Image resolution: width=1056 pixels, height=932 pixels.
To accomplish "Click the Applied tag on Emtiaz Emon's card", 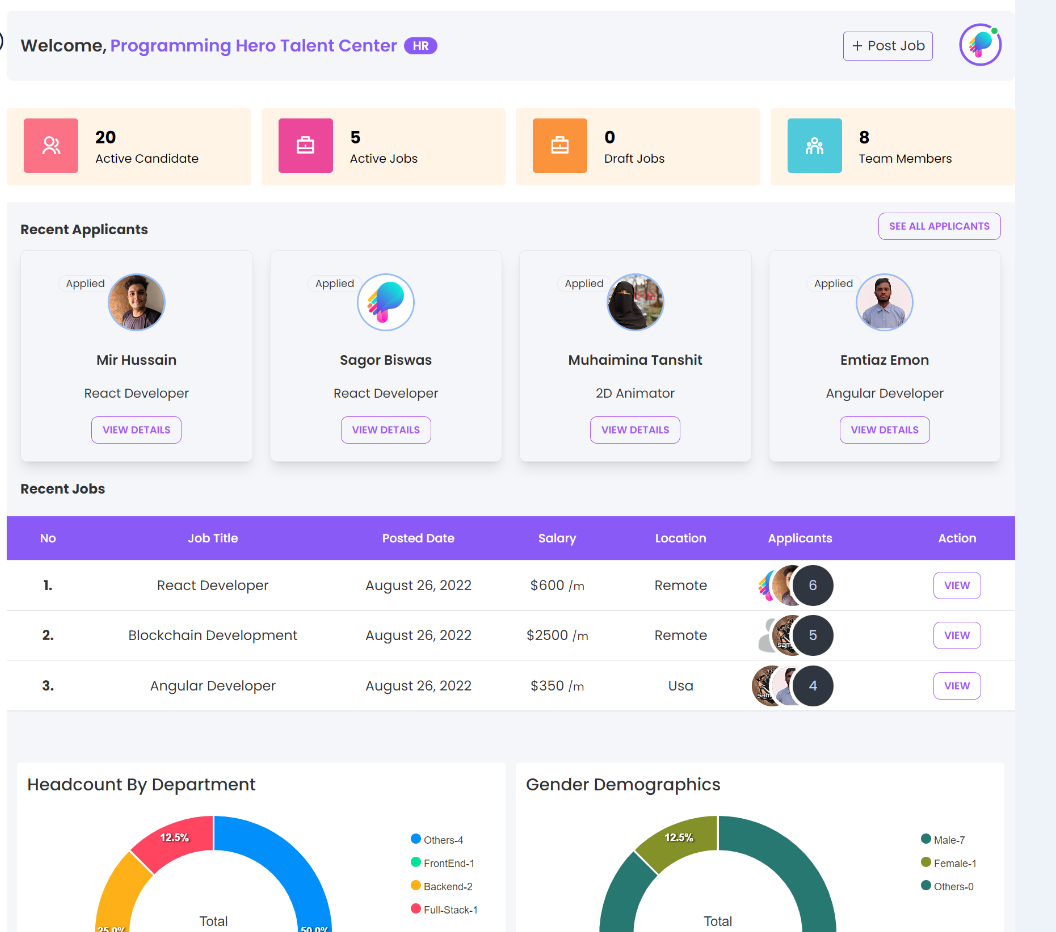I will (833, 284).
